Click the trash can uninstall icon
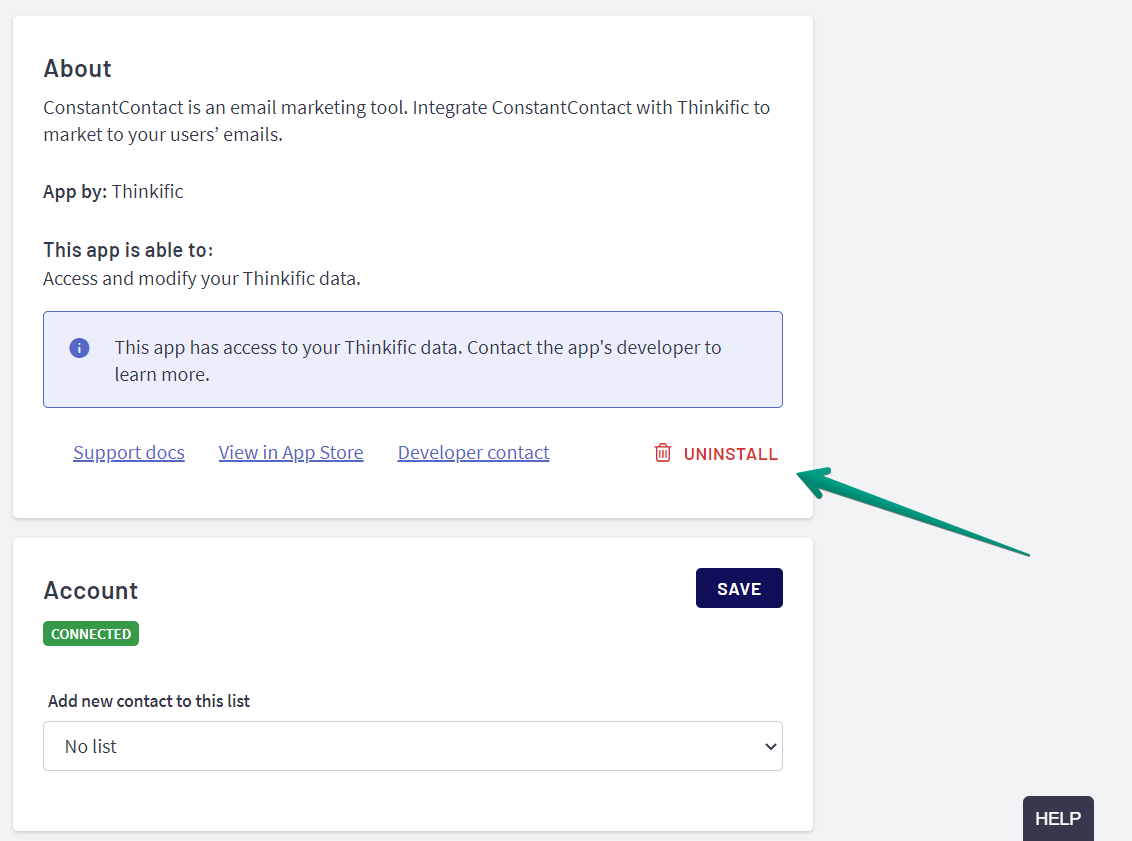 pyautogui.click(x=662, y=453)
